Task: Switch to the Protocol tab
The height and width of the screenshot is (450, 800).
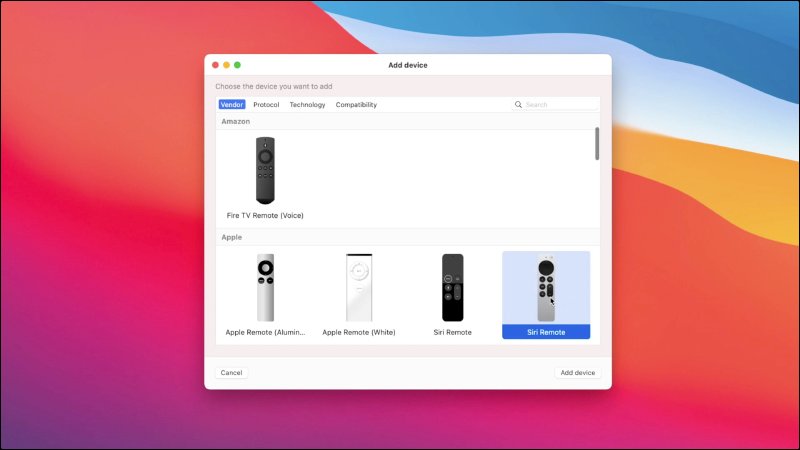Action: pos(266,105)
